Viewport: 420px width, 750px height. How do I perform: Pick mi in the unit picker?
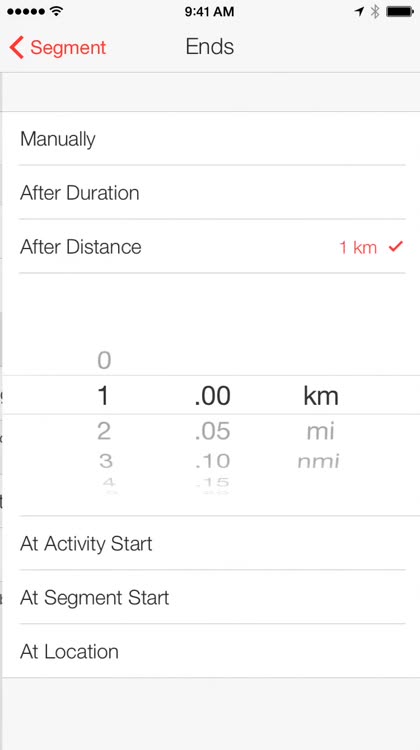click(x=321, y=431)
